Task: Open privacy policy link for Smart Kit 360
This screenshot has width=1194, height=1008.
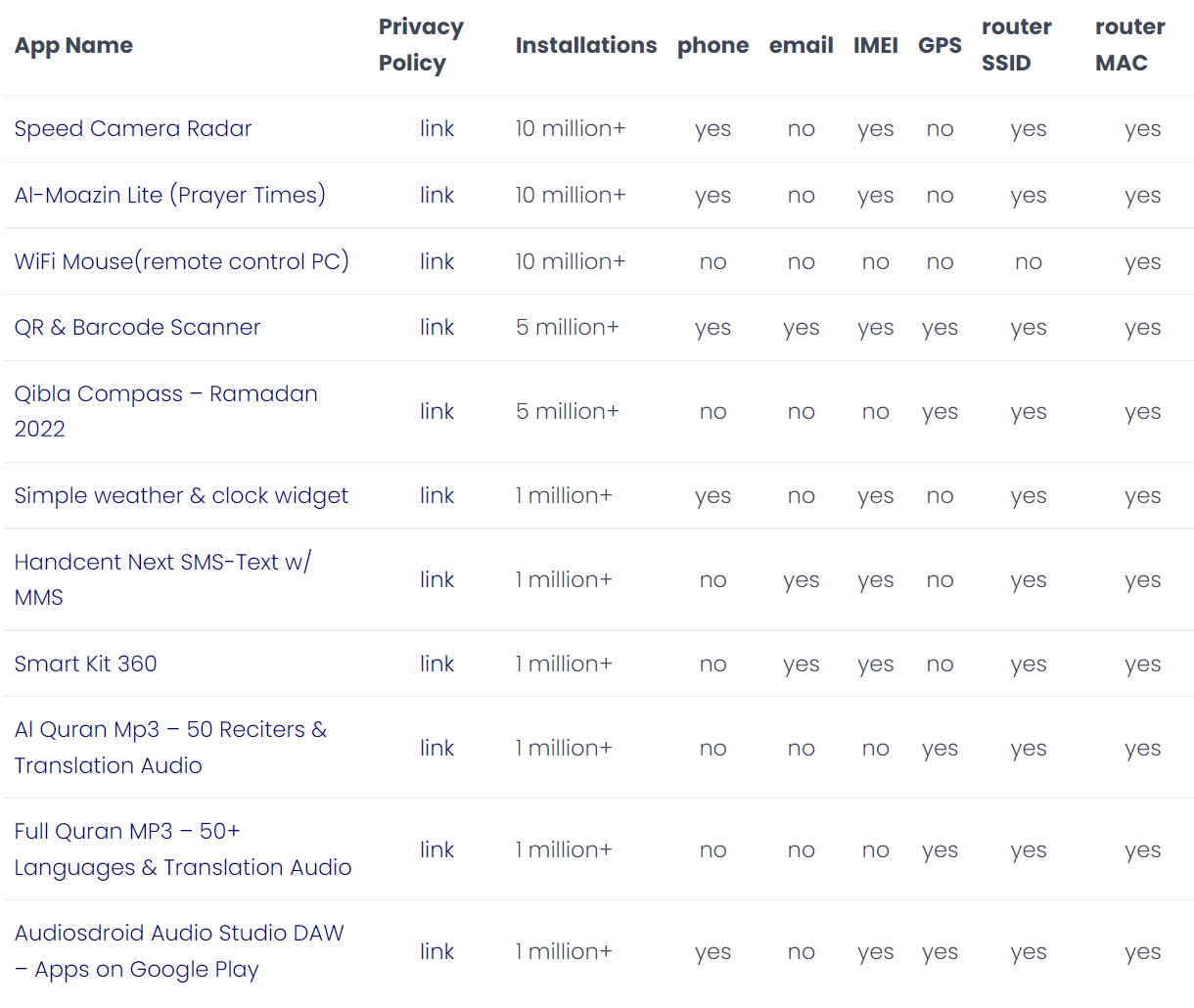Action: [x=436, y=664]
